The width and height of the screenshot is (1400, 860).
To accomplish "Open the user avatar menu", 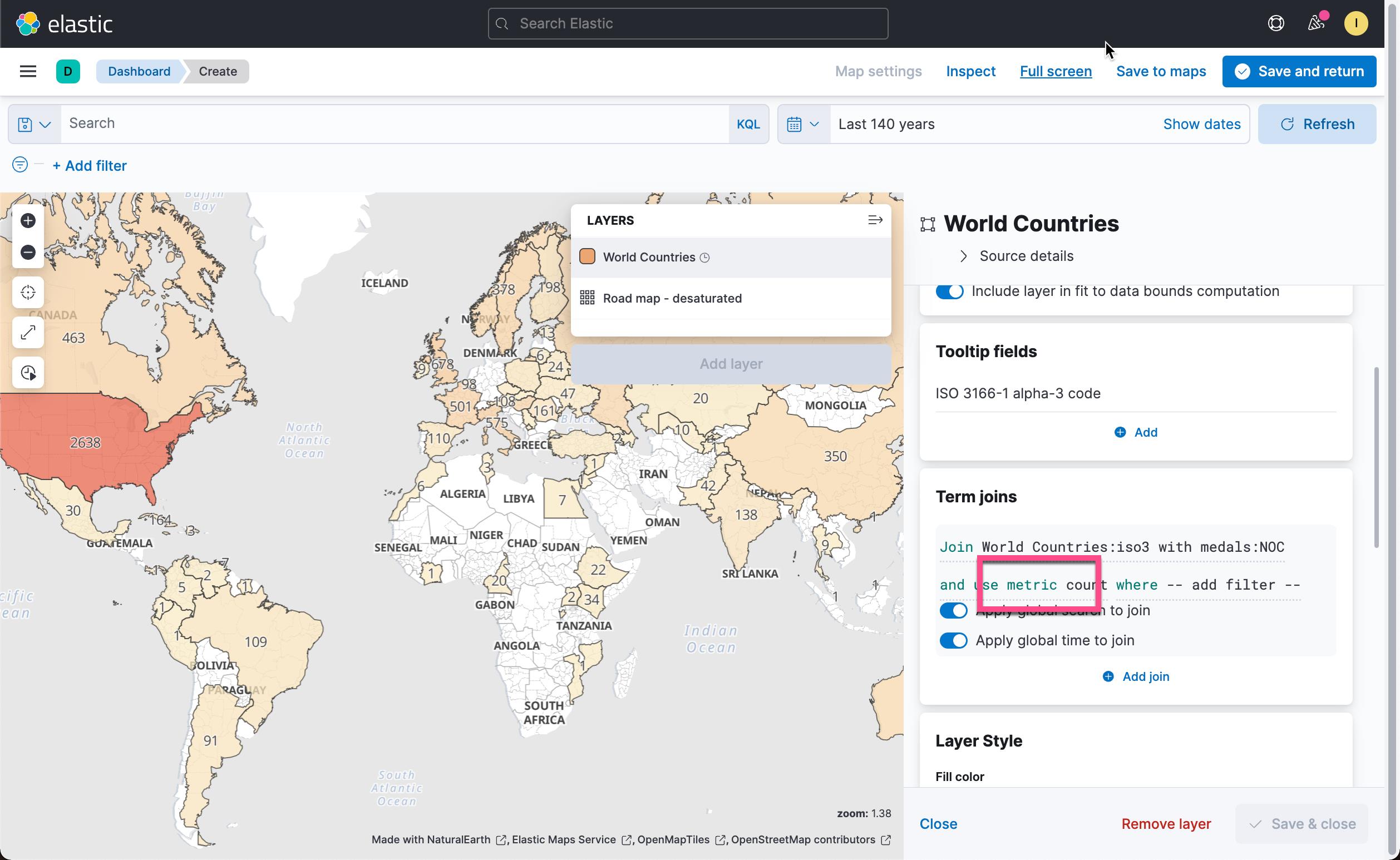I will pos(1355,23).
